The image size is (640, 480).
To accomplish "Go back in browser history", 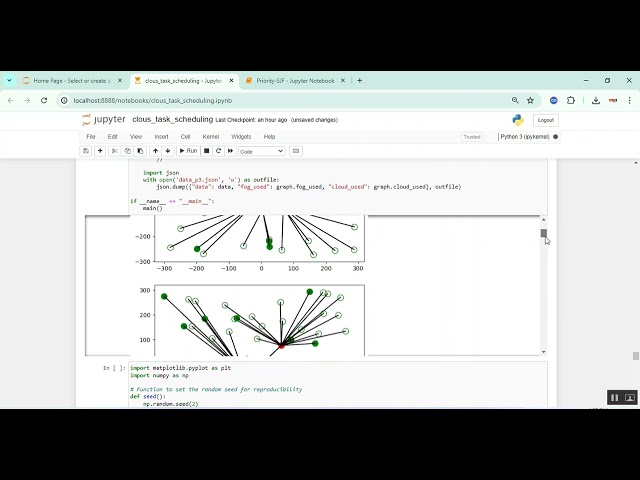I will 11,100.
